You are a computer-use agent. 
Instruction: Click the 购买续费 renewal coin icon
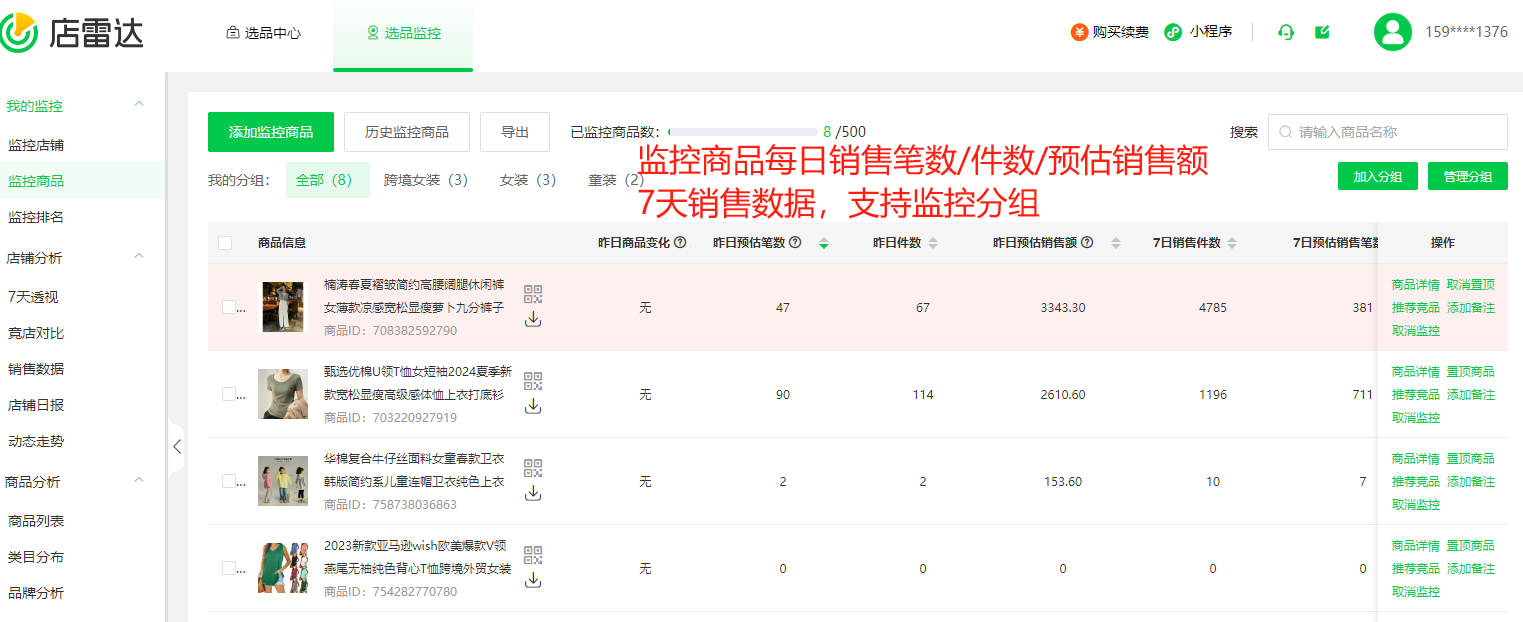(x=1078, y=31)
